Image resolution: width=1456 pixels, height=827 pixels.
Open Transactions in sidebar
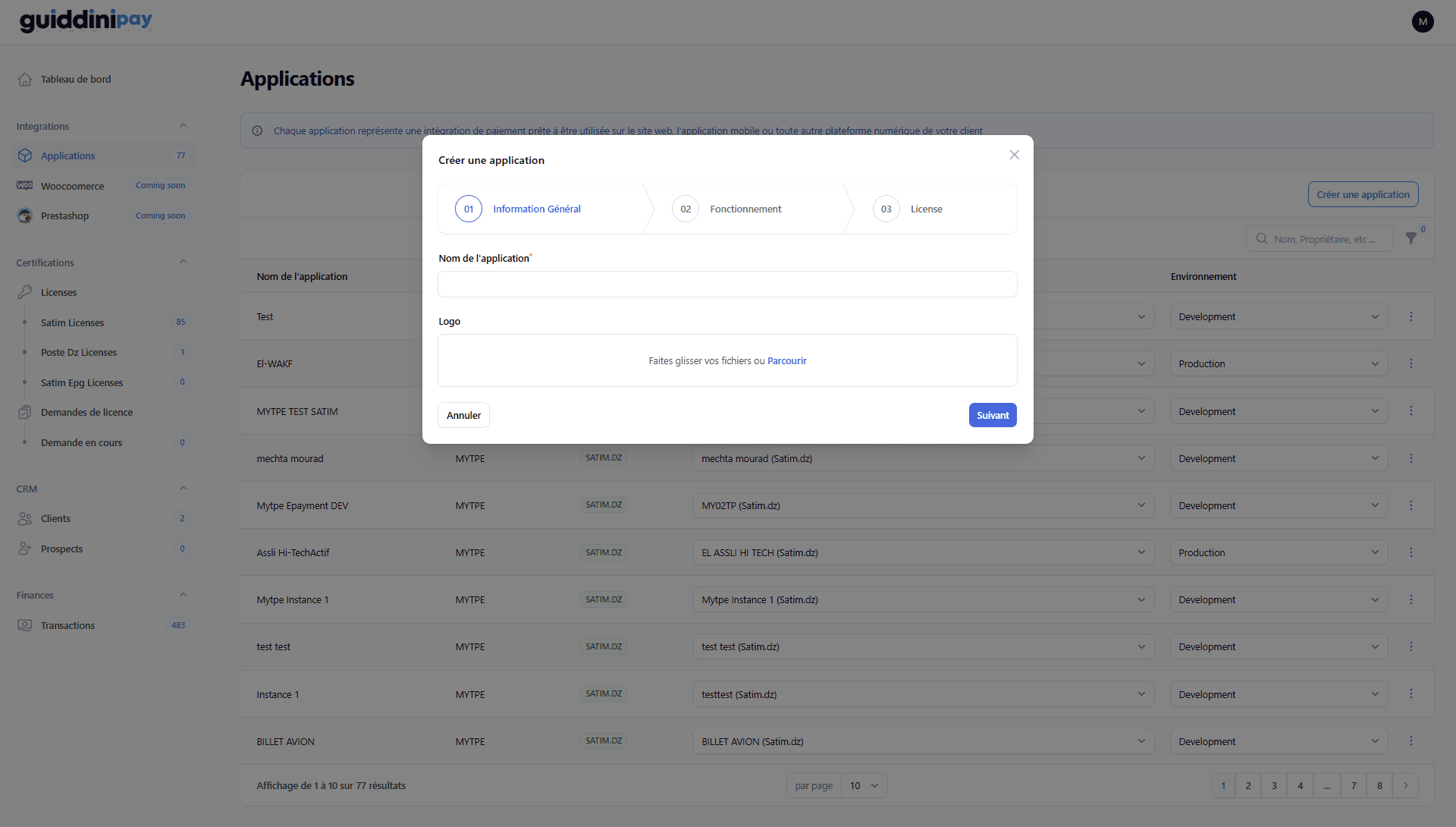pos(103,625)
